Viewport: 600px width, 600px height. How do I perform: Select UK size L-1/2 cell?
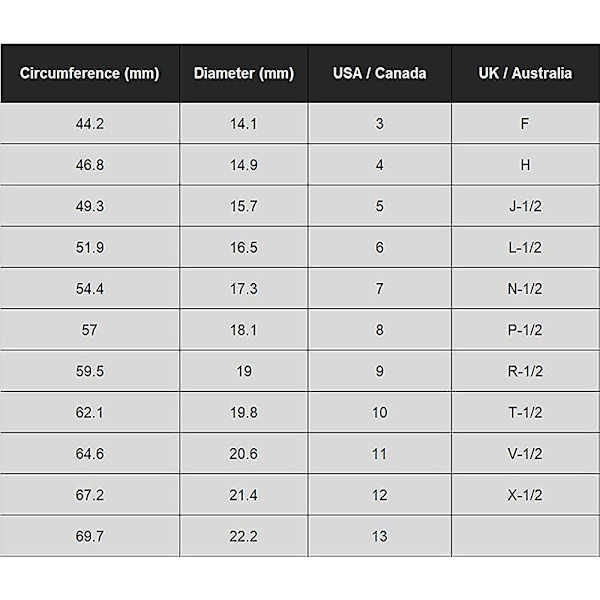coord(525,248)
